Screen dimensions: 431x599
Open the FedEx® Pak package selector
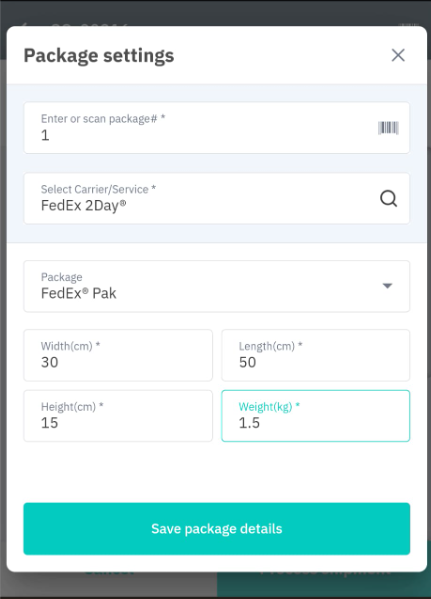(217, 286)
